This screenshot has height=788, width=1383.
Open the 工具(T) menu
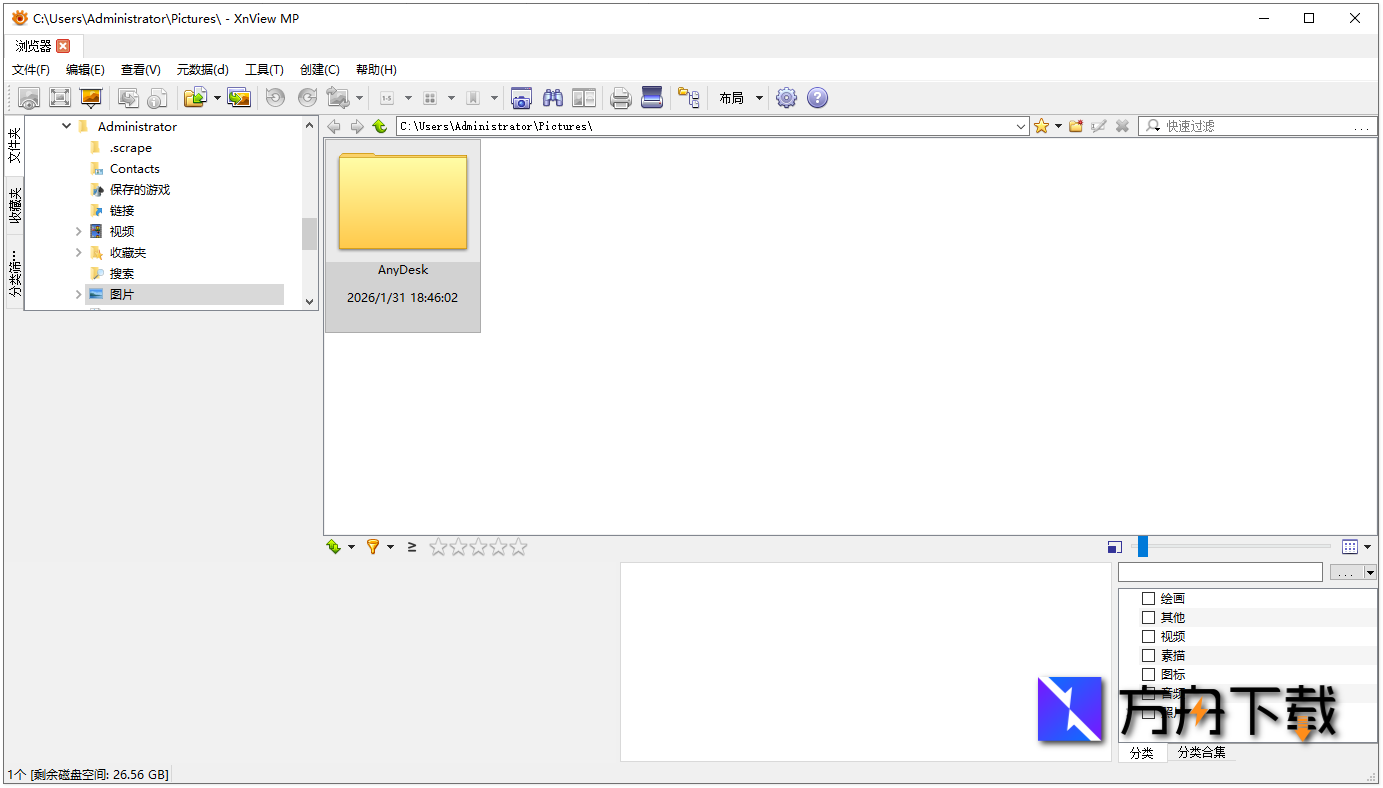click(264, 69)
